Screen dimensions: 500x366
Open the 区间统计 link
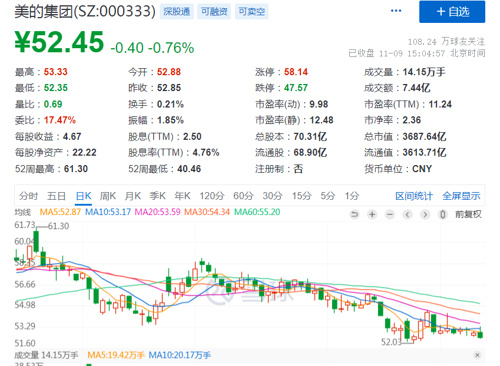tap(414, 196)
